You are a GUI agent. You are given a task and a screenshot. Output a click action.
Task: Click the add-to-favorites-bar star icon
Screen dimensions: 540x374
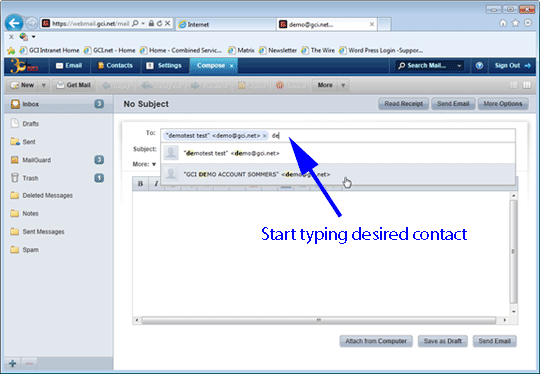pos(11,51)
